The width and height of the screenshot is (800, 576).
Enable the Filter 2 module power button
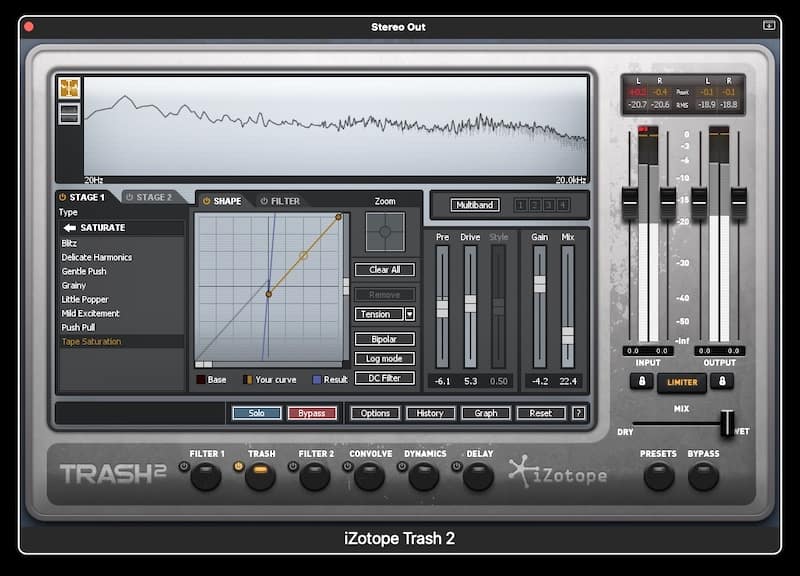[x=293, y=466]
